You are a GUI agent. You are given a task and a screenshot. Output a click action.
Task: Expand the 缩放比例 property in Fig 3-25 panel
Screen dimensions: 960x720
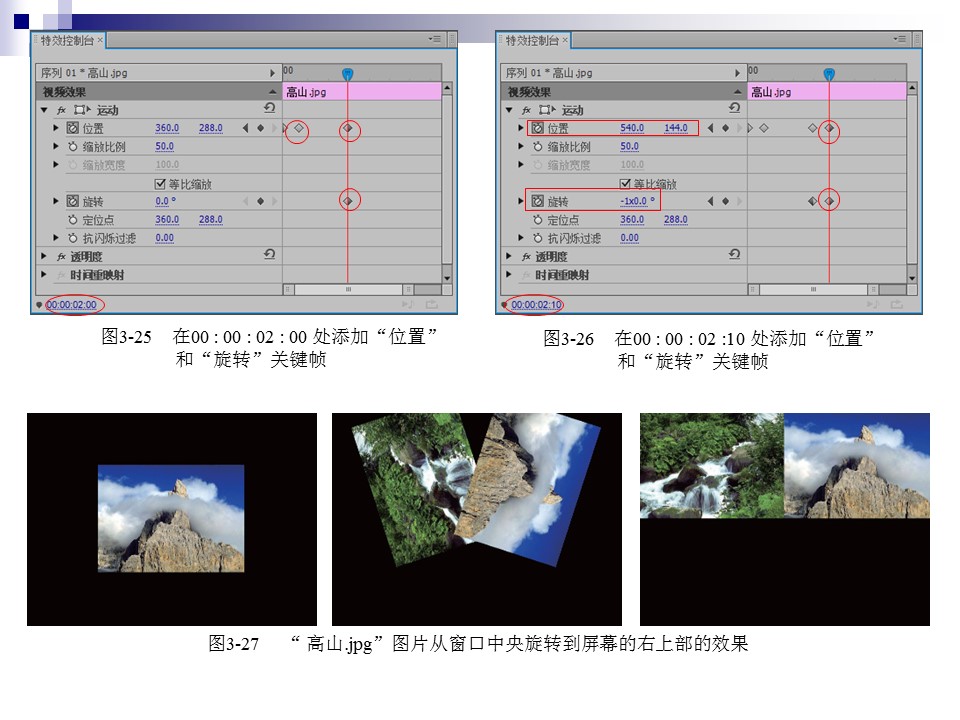[56, 146]
